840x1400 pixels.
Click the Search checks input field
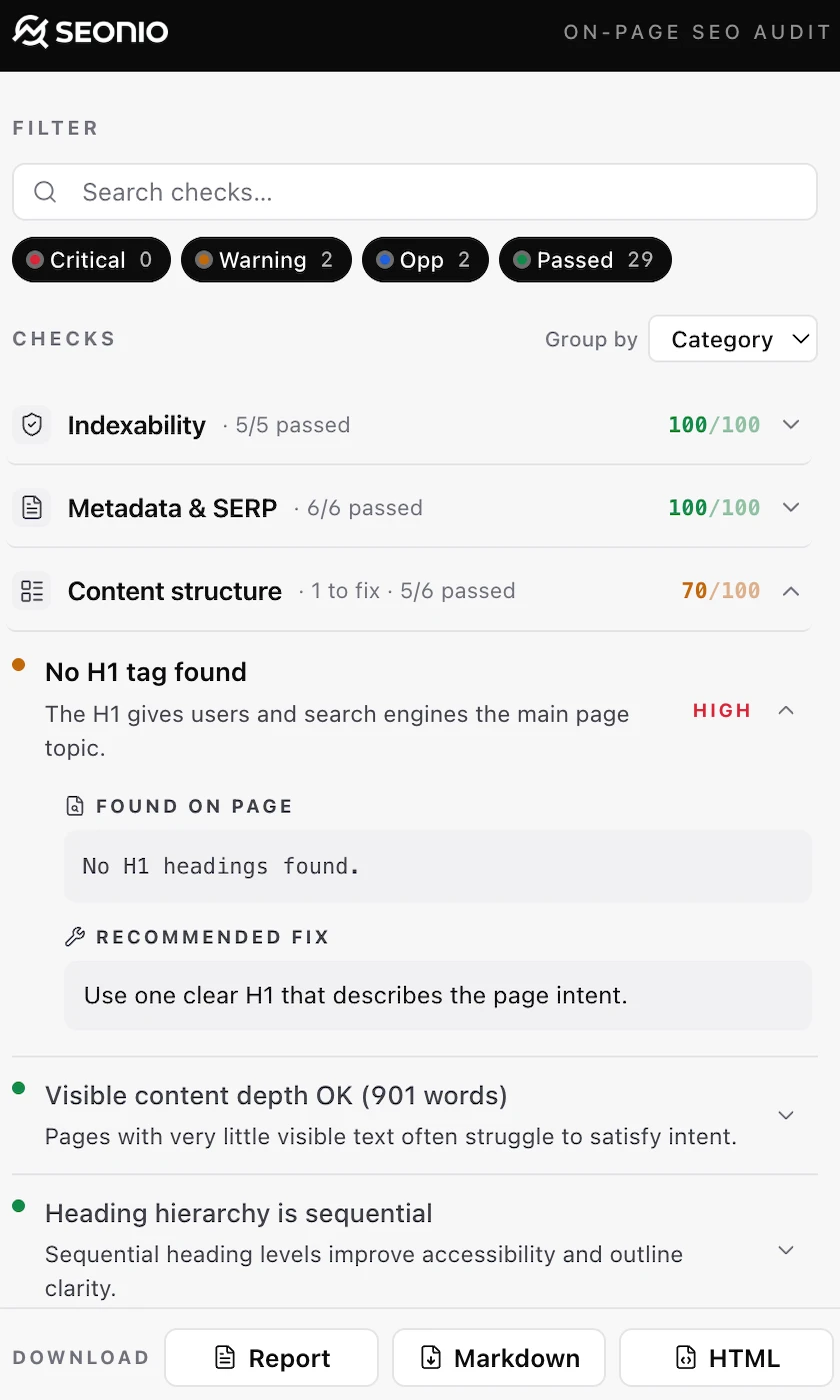click(x=415, y=192)
